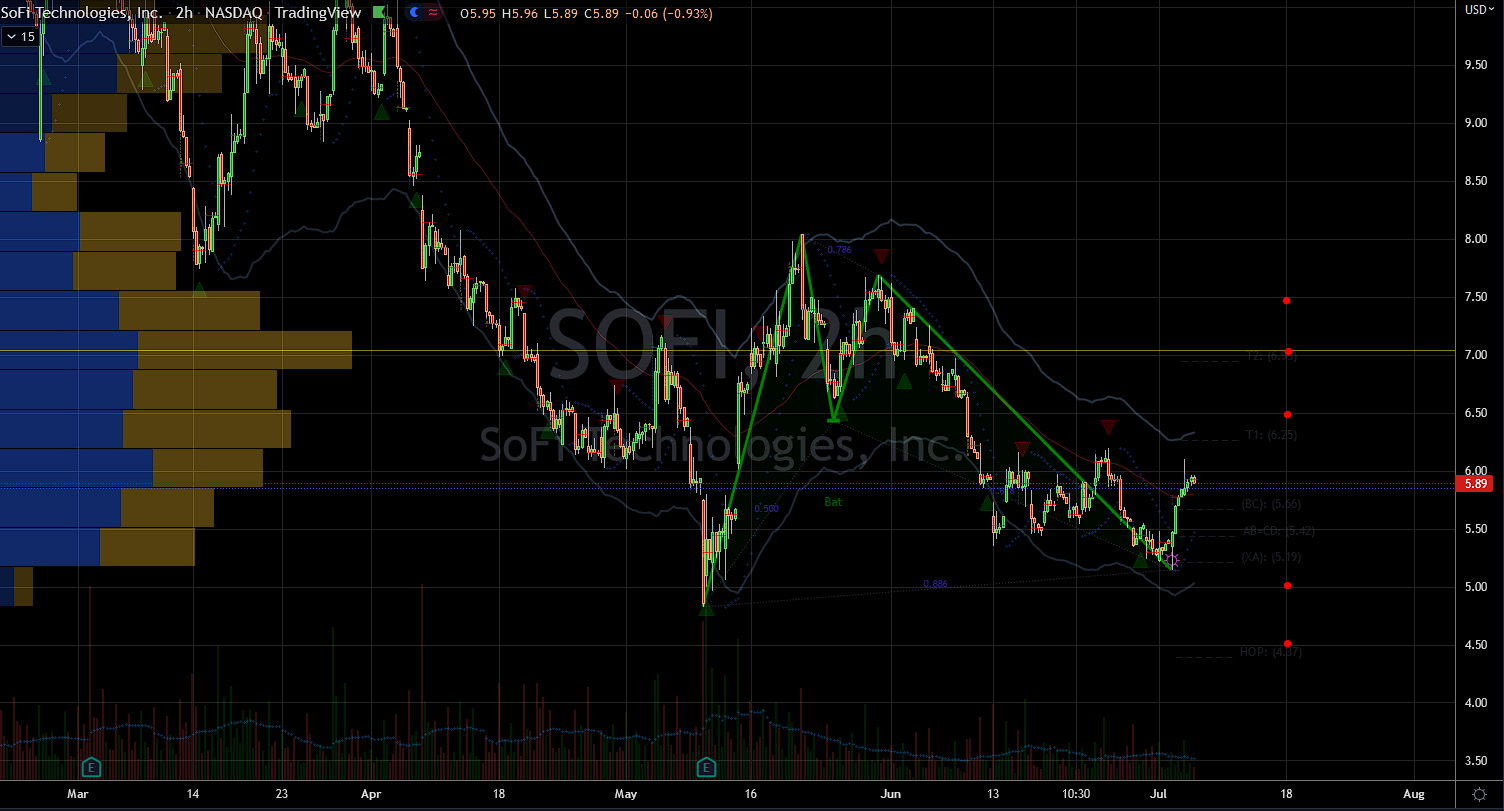Open chart settings gear in bottom corner
The image size is (1504, 811).
[x=1478, y=793]
